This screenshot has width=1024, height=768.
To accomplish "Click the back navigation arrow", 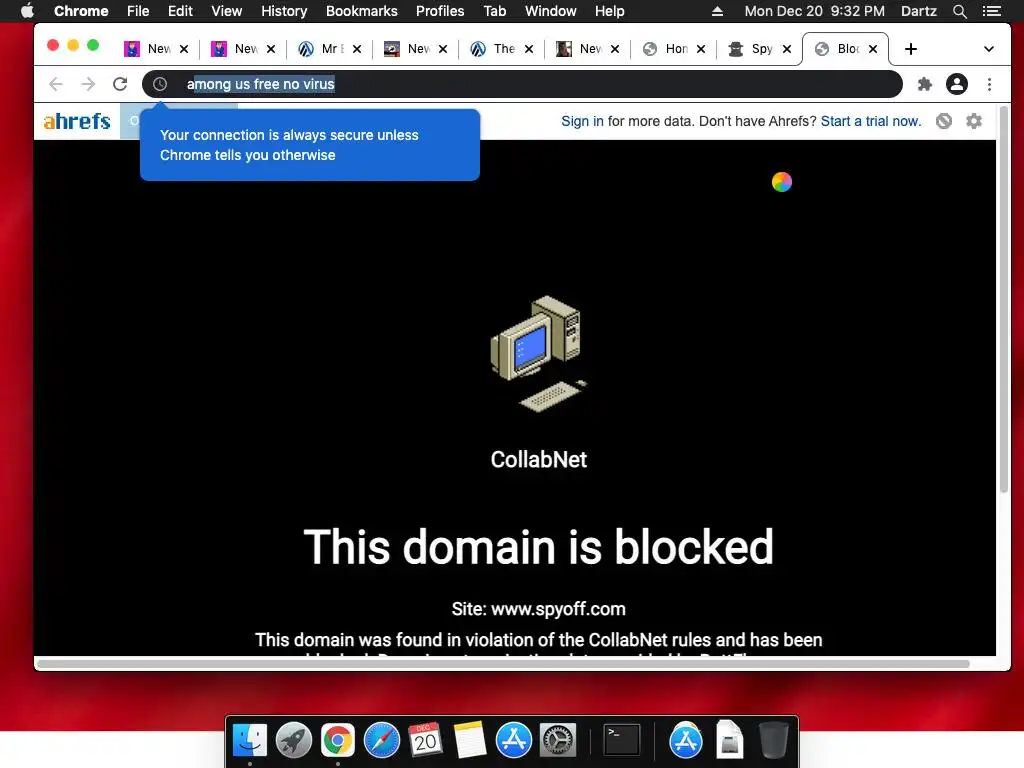I will [x=56, y=84].
